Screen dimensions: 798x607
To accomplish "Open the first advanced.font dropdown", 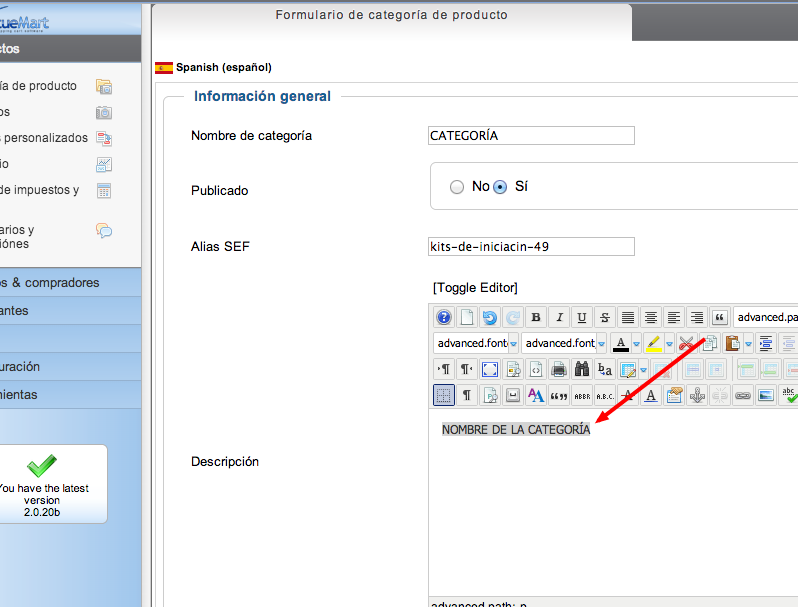I will [x=476, y=343].
